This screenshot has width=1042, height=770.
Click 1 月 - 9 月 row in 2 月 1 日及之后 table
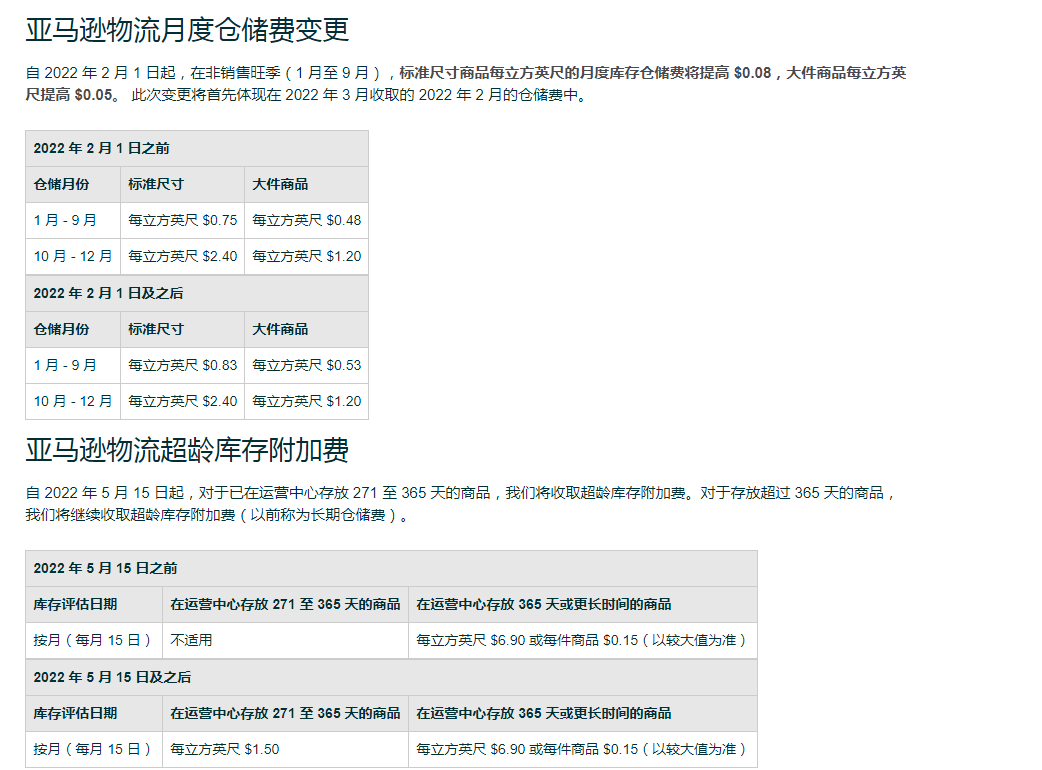pos(65,365)
